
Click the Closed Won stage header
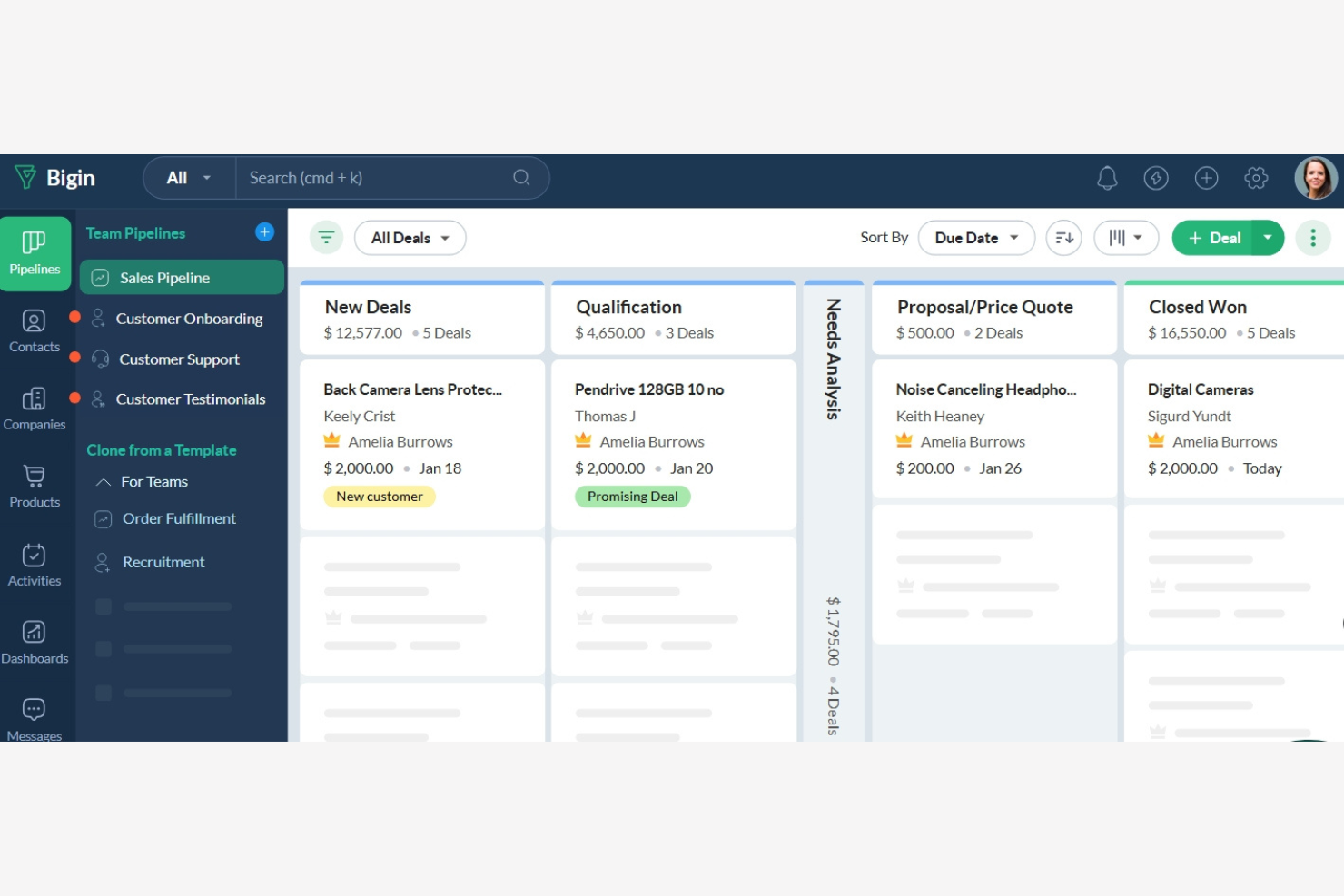click(x=1234, y=318)
